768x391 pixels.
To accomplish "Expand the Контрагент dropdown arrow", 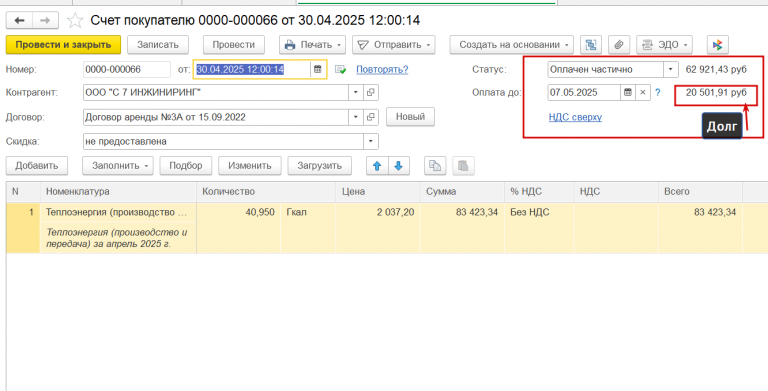I will coord(356,93).
